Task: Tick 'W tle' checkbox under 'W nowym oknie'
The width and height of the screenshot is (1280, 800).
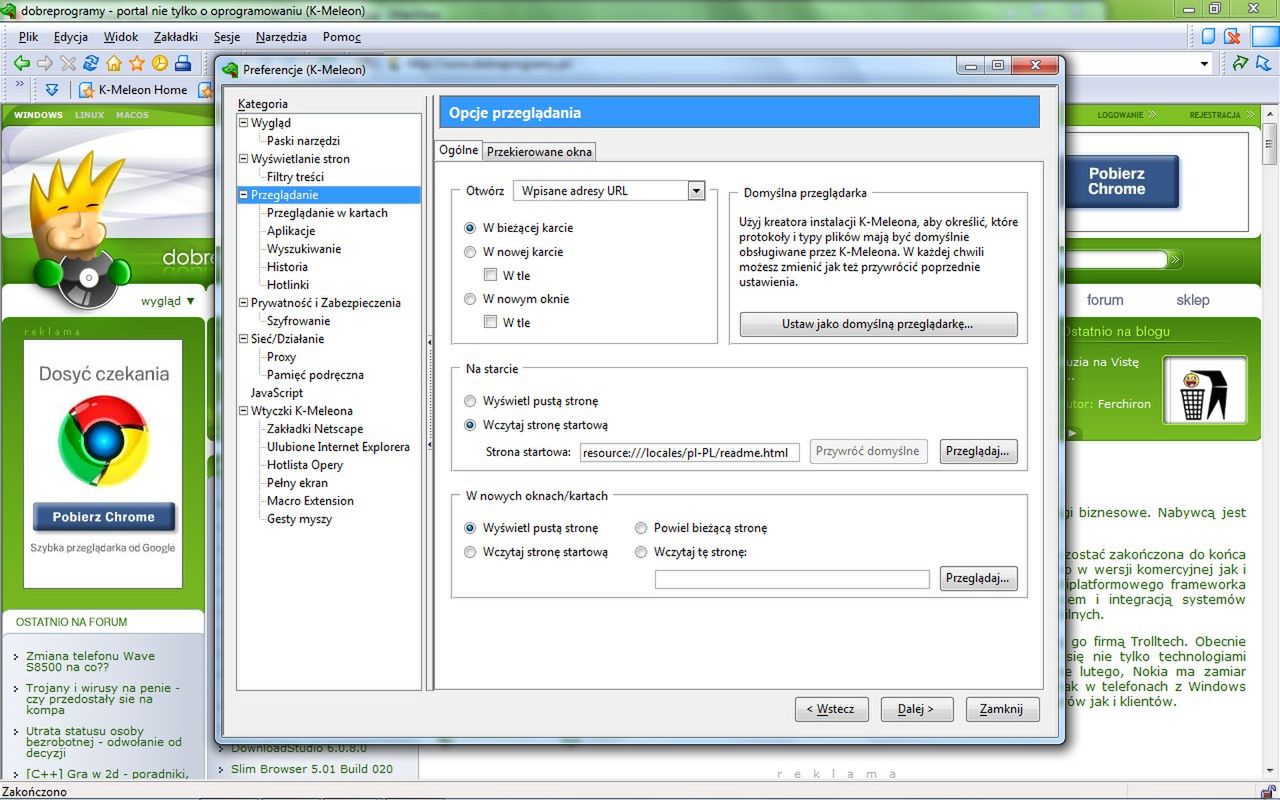Action: coord(490,322)
